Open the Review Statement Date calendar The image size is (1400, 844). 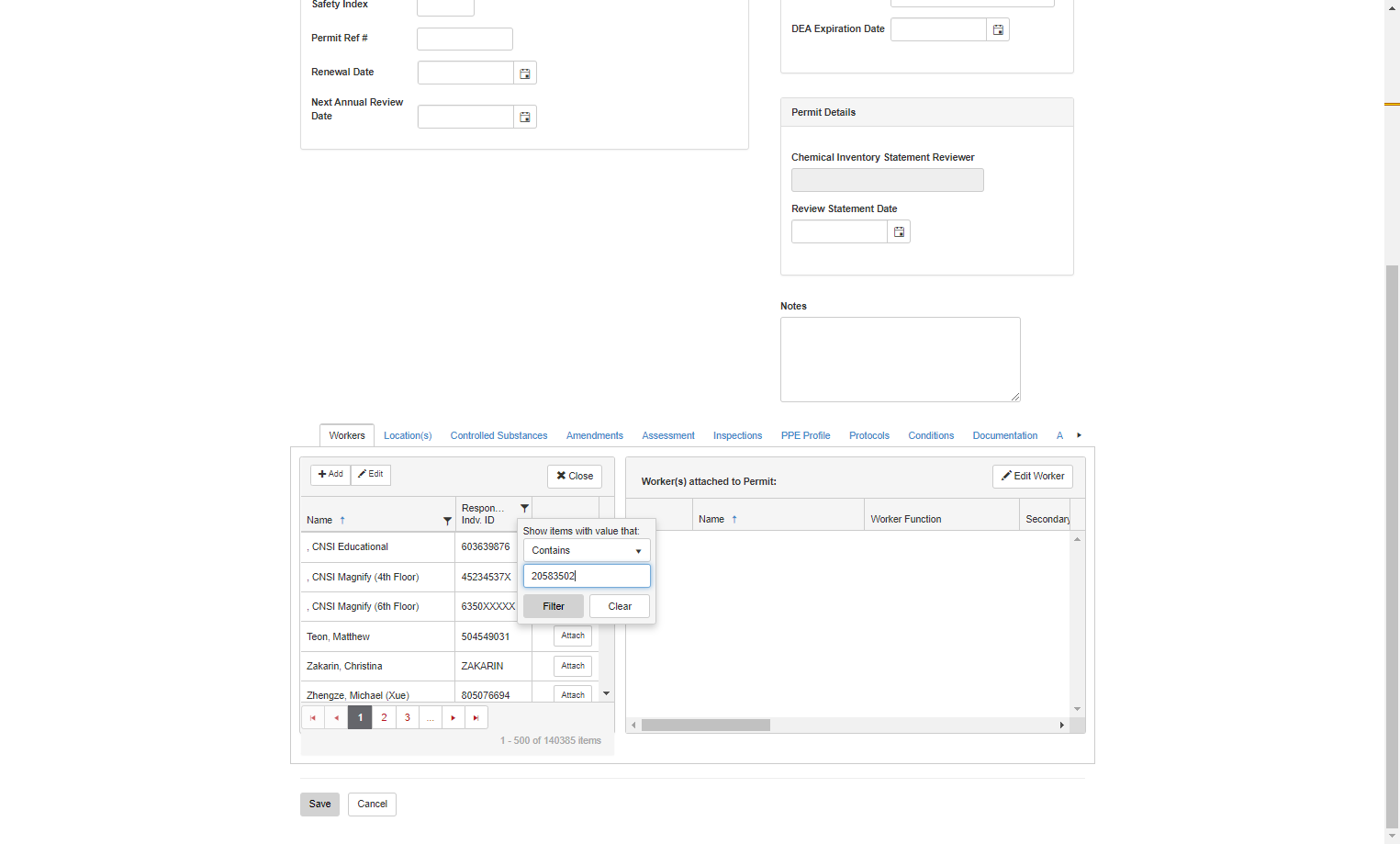pos(899,232)
